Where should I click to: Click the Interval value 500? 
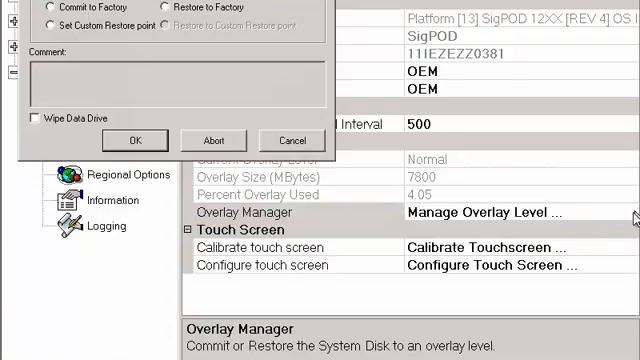pyautogui.click(x=419, y=124)
